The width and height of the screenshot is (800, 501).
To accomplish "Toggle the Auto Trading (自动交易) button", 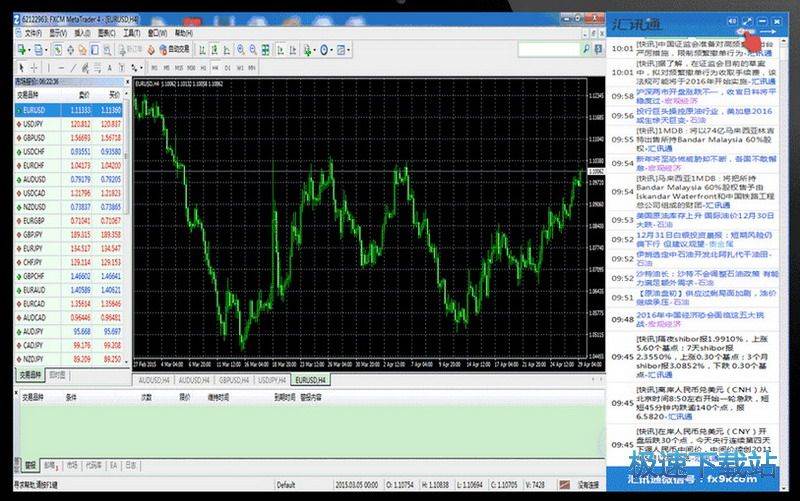I will (175, 49).
